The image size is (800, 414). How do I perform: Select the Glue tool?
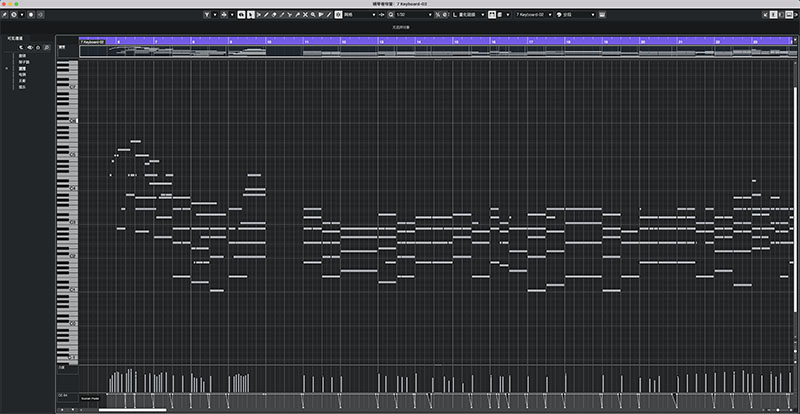(x=297, y=15)
